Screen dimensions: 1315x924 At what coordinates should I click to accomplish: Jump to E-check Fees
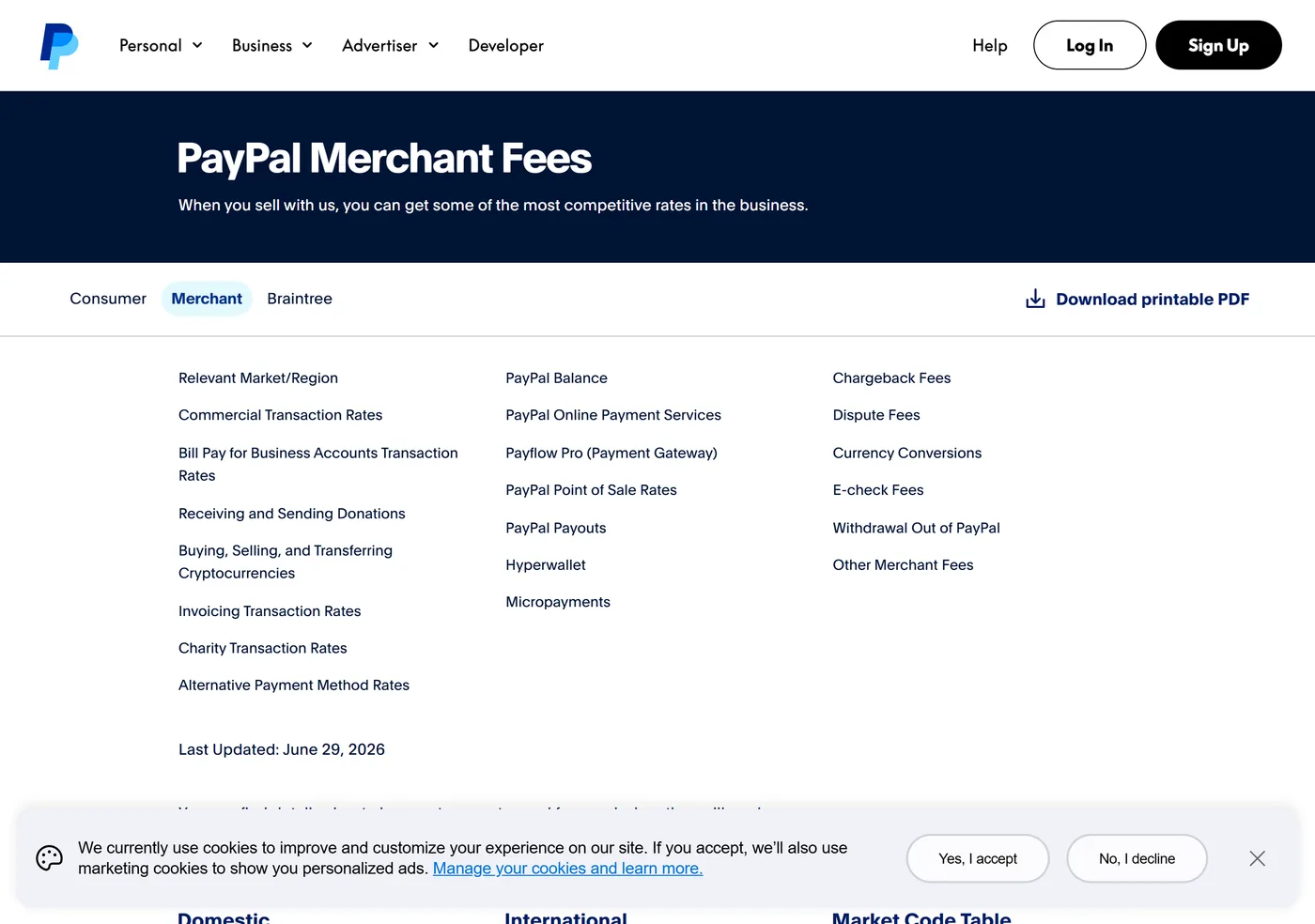pyautogui.click(x=878, y=490)
